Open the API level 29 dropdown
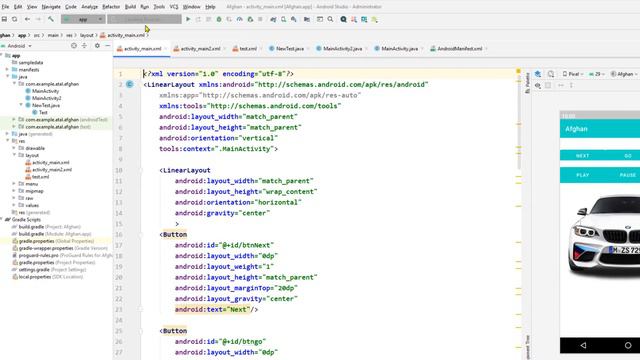 (x=597, y=74)
